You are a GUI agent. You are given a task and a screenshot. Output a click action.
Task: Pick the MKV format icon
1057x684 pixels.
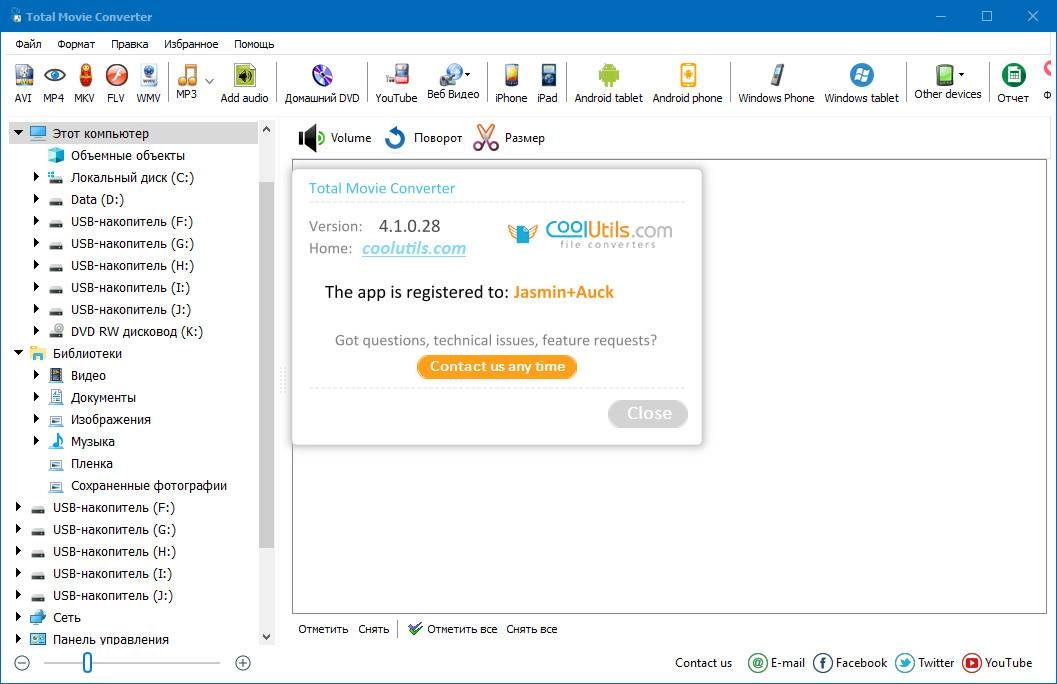85,83
